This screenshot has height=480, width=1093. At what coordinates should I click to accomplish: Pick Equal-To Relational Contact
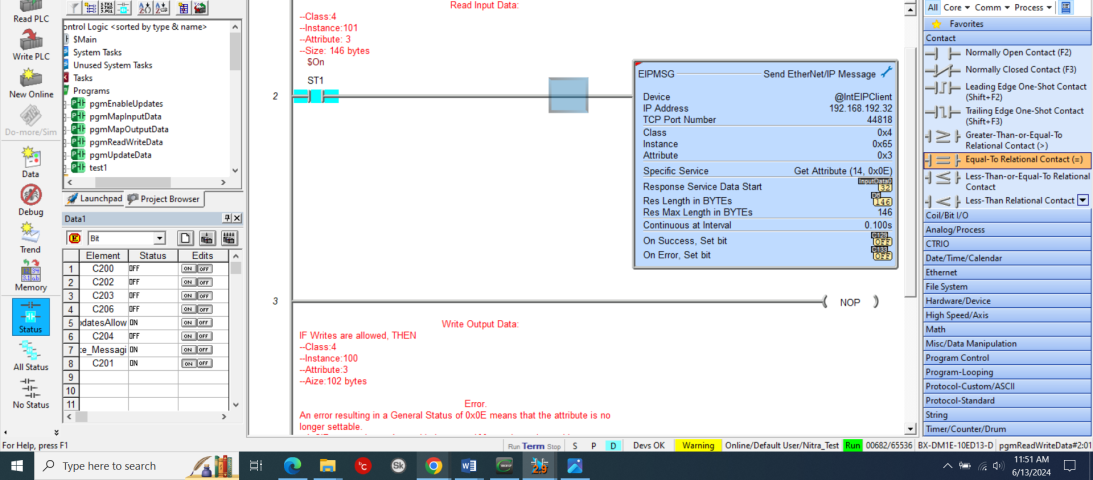pyautogui.click(x=1006, y=160)
